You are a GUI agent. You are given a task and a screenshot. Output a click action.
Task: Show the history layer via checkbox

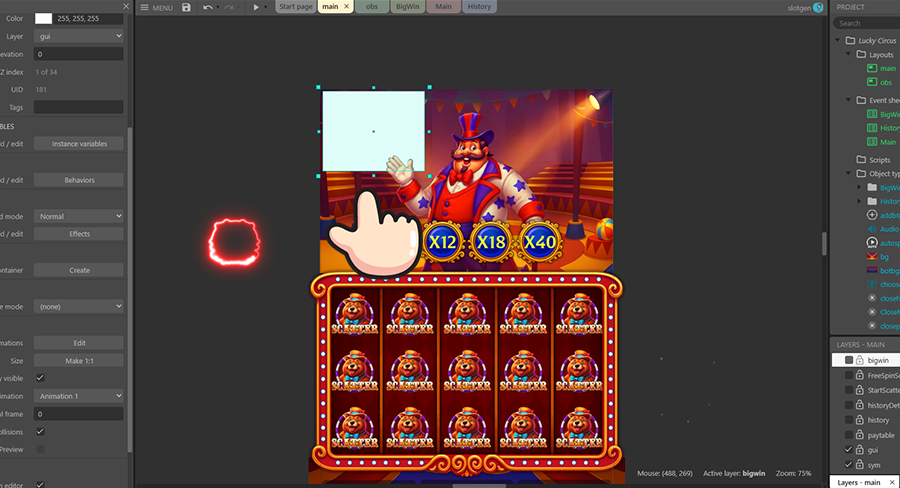(848, 420)
